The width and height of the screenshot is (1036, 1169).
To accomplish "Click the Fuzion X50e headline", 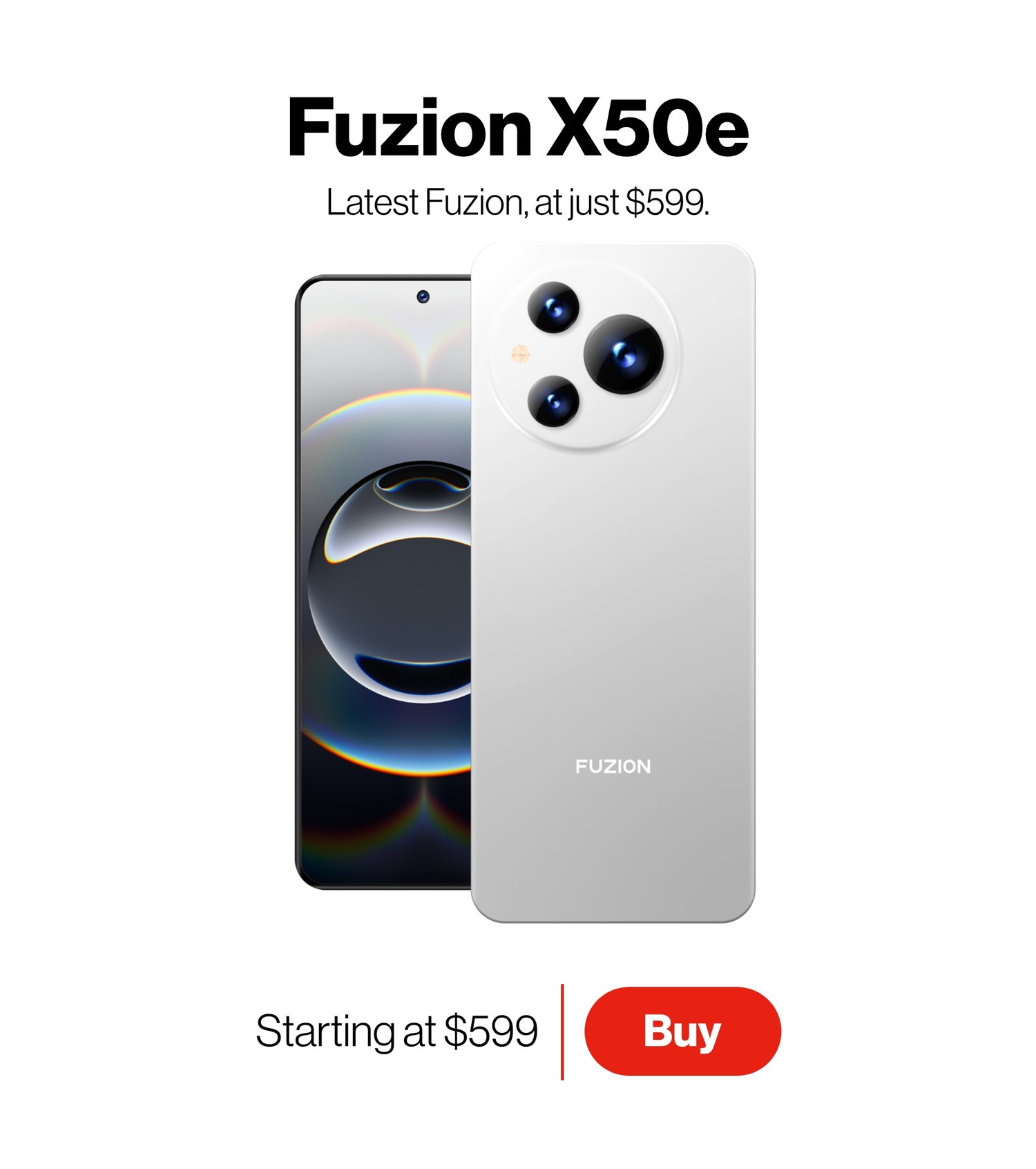I will pyautogui.click(x=518, y=128).
